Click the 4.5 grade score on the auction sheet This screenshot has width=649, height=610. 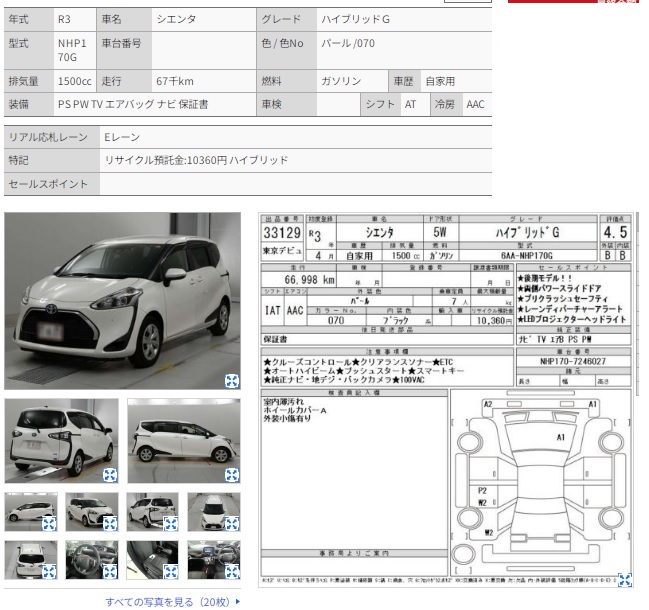615,232
